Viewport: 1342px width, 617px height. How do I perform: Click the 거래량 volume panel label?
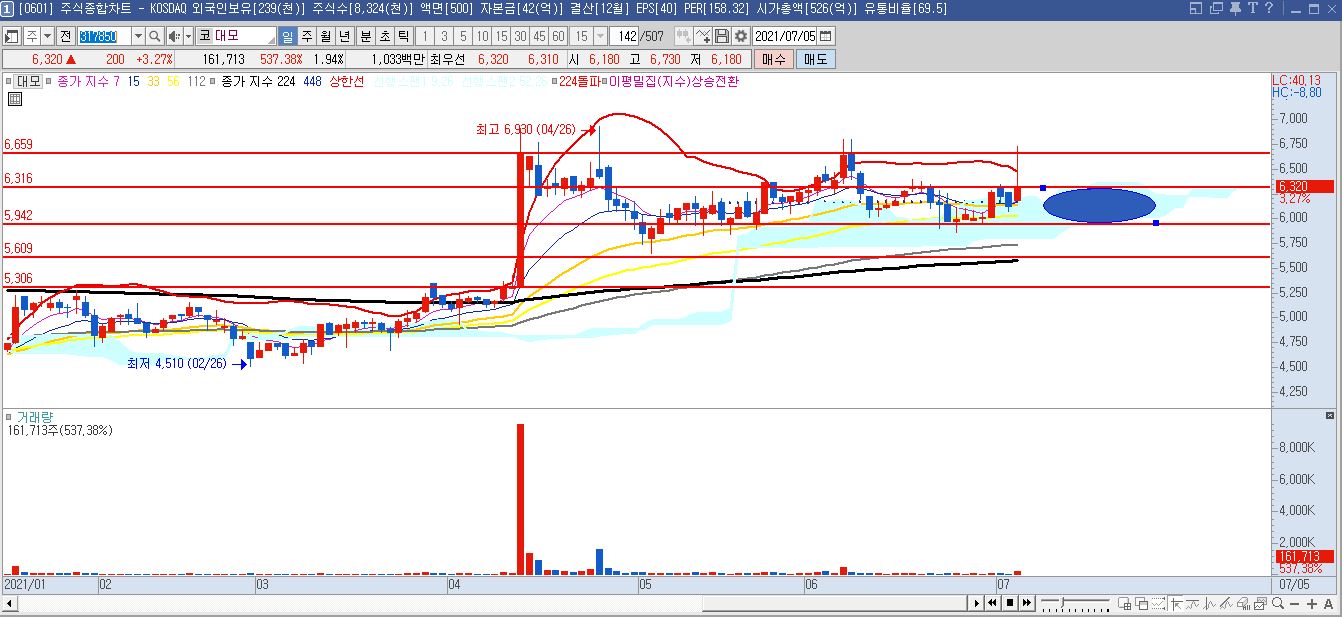click(34, 417)
